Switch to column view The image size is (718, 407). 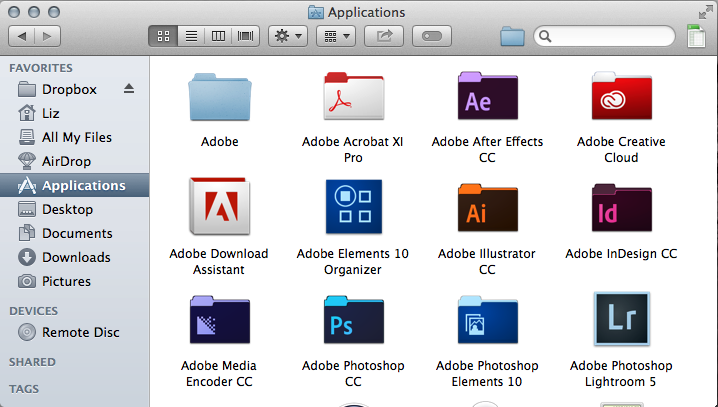(x=218, y=36)
